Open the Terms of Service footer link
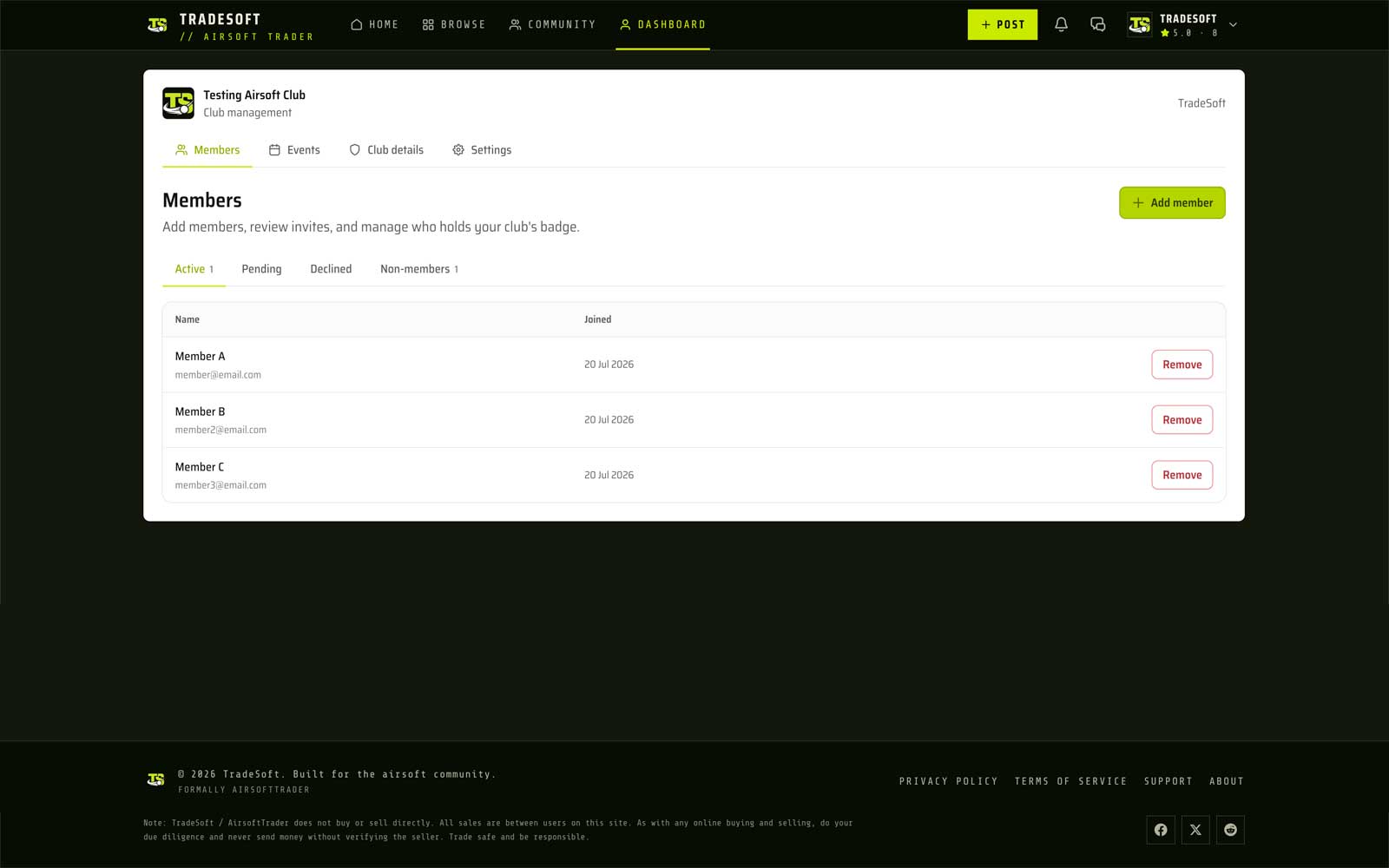1389x868 pixels. tap(1070, 781)
